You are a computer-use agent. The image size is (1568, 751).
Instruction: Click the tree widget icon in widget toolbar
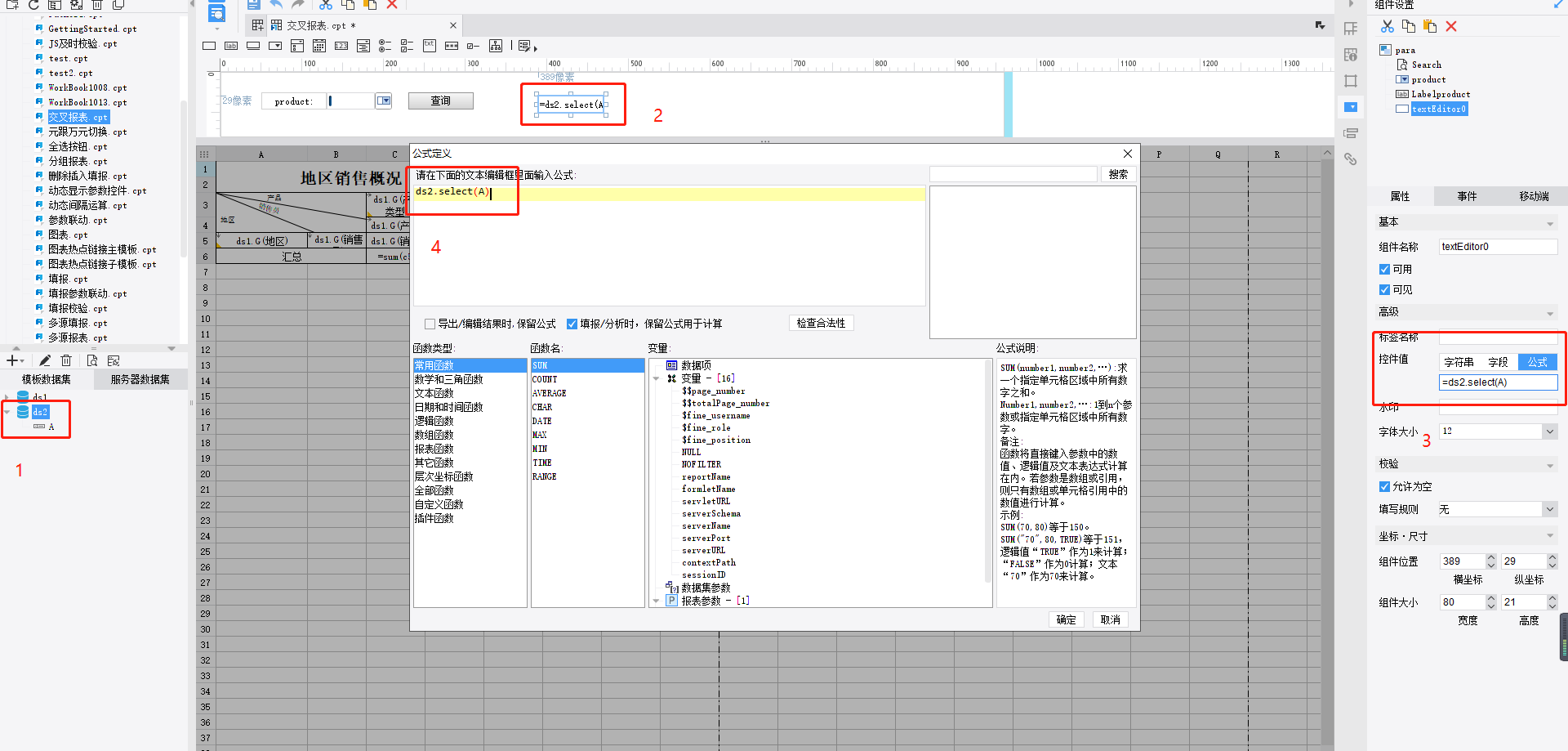pos(496,46)
